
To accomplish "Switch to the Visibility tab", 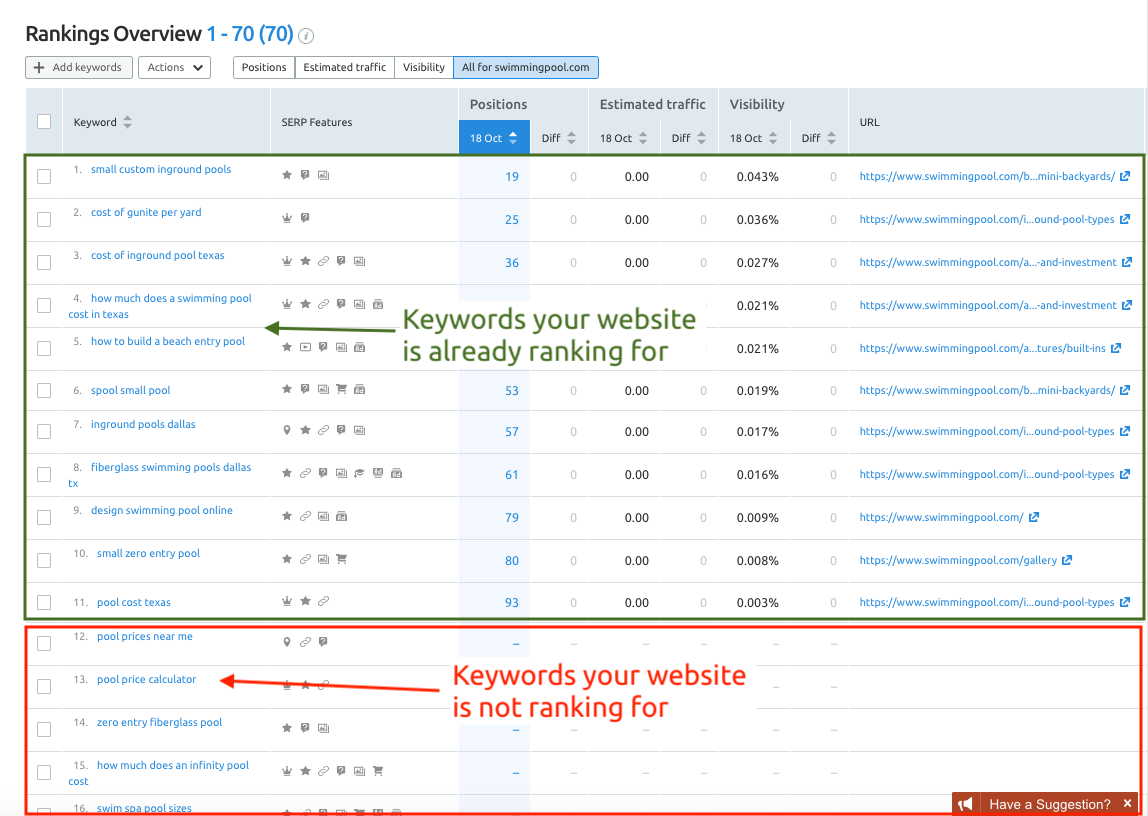I will point(423,67).
